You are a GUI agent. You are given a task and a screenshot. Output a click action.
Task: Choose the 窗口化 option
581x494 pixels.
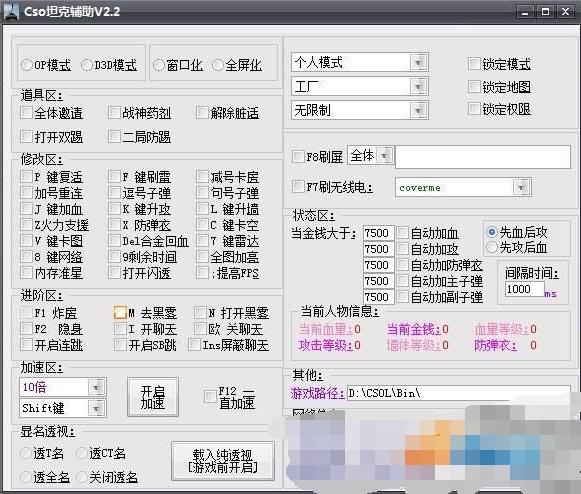coord(159,65)
